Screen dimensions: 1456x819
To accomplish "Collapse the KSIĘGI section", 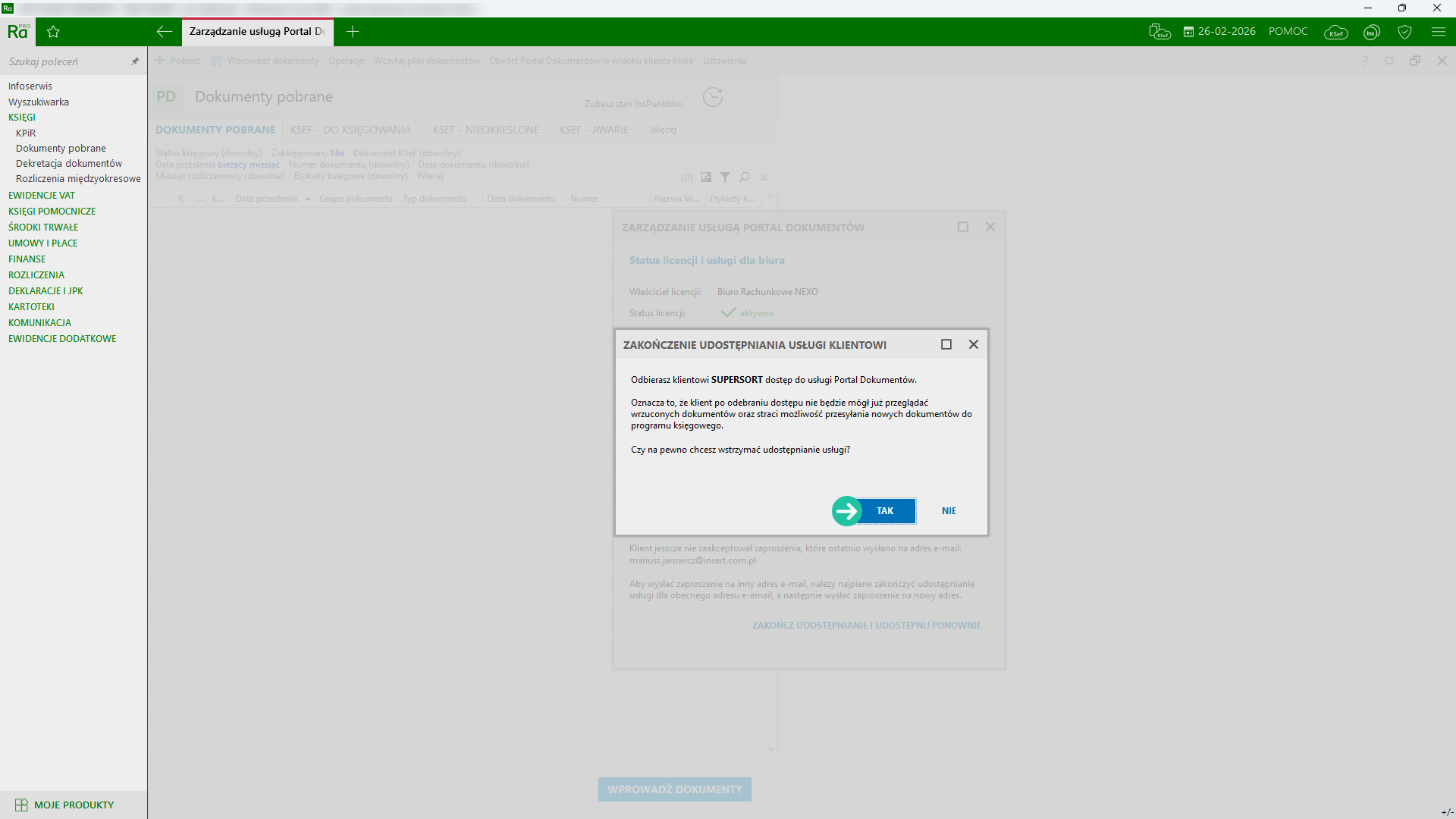I will [22, 118].
